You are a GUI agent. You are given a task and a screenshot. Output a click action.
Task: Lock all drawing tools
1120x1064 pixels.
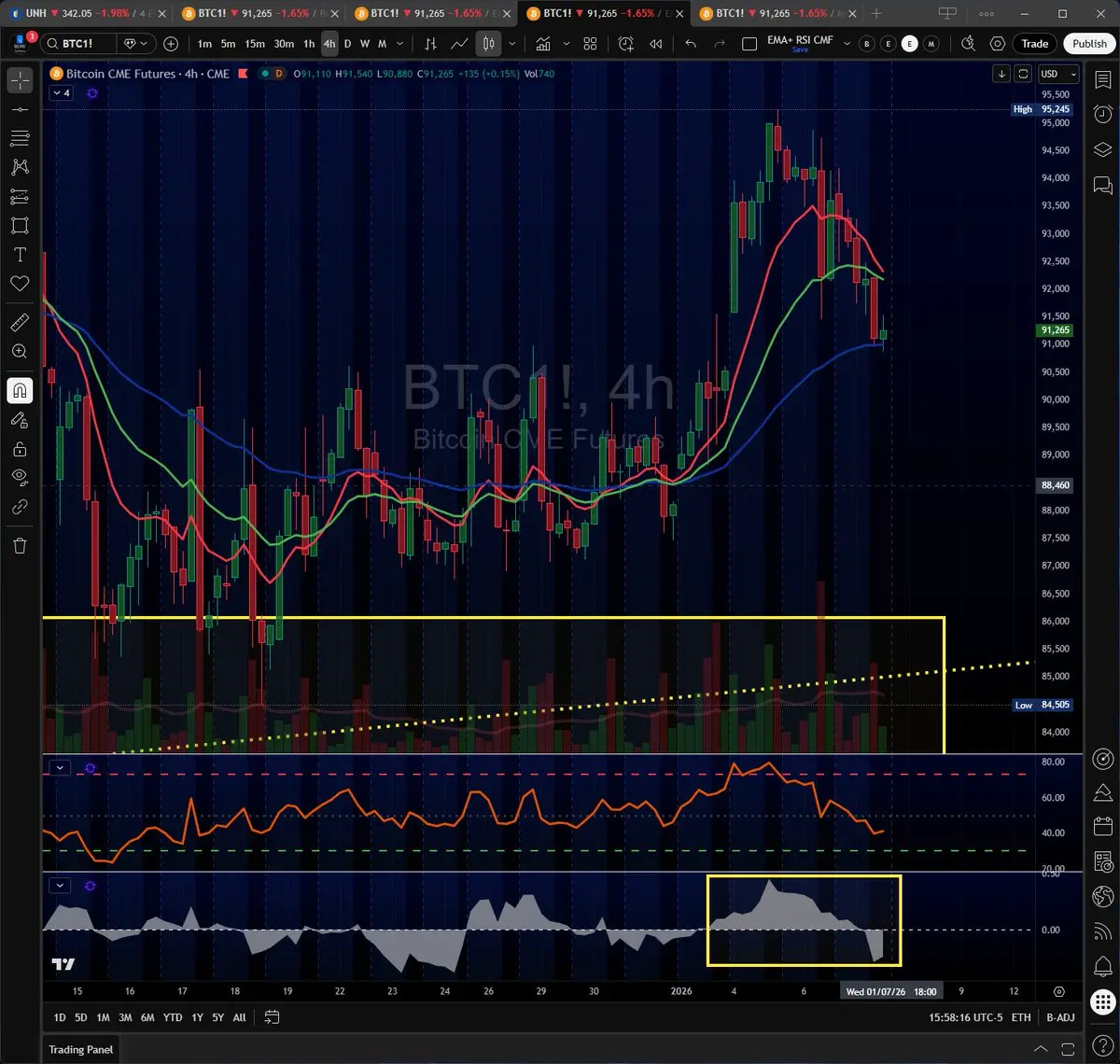pyautogui.click(x=20, y=449)
